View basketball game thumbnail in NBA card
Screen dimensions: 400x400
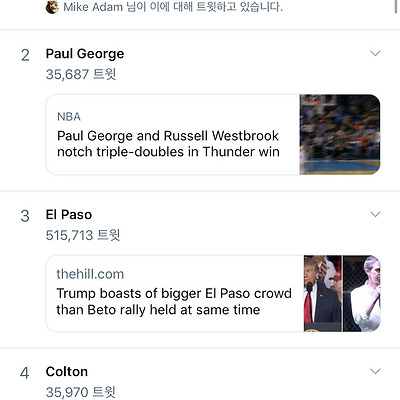pos(340,135)
